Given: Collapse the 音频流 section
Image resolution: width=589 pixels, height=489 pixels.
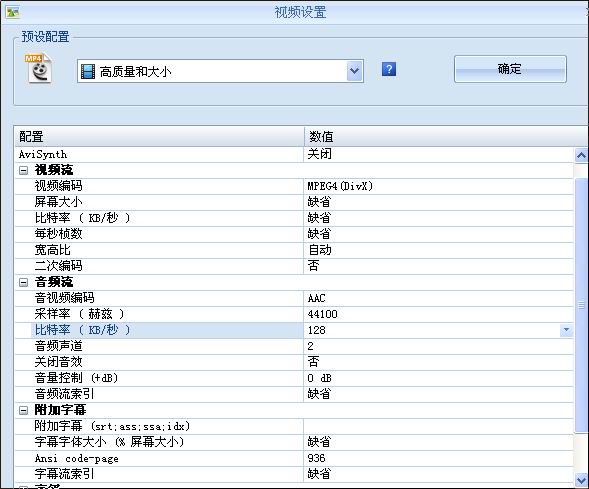Looking at the screenshot, I should tap(23, 282).
